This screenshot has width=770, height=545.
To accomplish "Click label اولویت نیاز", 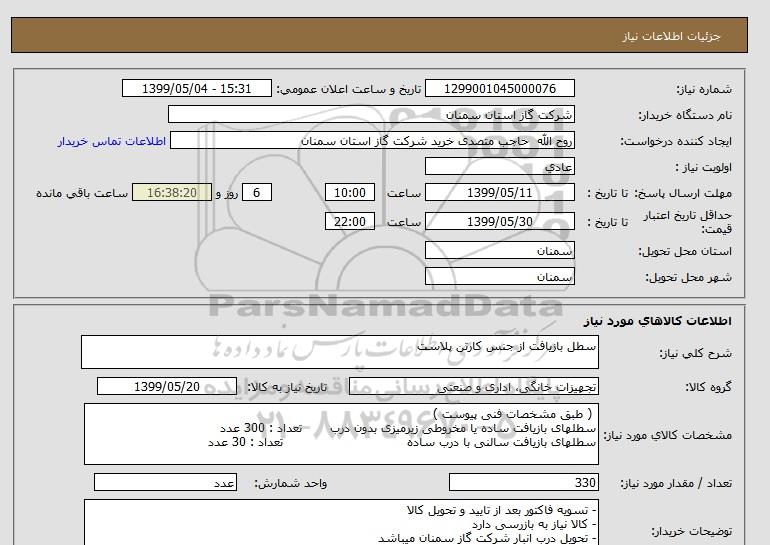I will coord(703,167).
